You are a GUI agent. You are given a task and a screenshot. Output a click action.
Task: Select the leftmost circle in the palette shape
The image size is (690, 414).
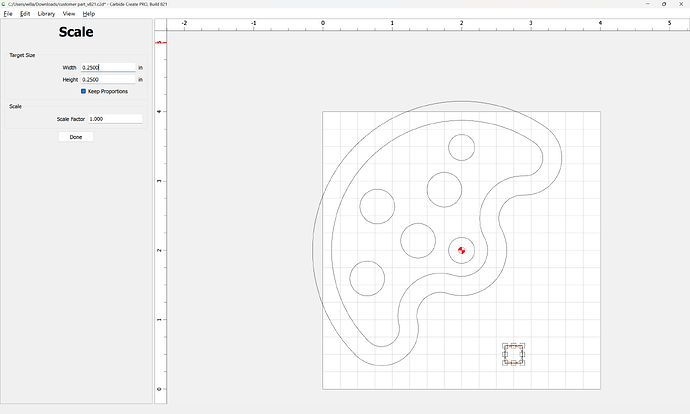point(375,205)
